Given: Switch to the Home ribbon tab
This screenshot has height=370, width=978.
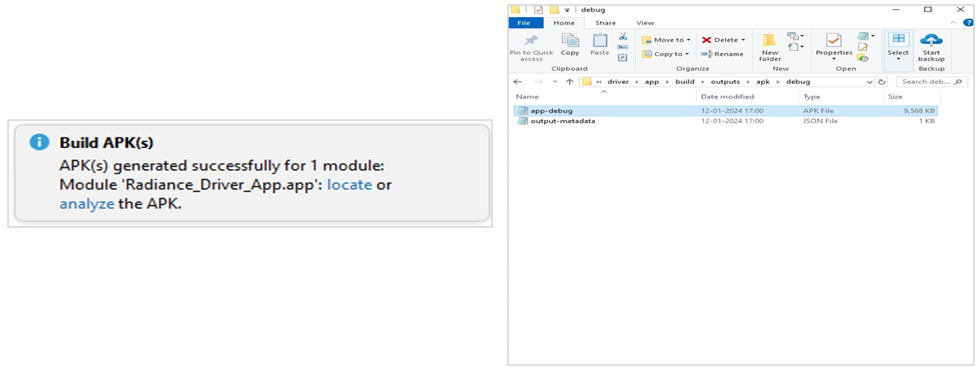Looking at the screenshot, I should coord(564,23).
